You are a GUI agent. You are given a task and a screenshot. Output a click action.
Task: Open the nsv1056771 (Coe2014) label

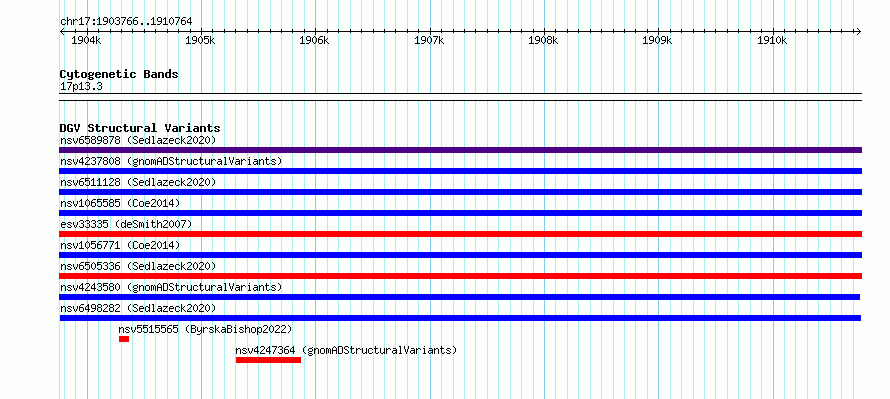point(120,245)
